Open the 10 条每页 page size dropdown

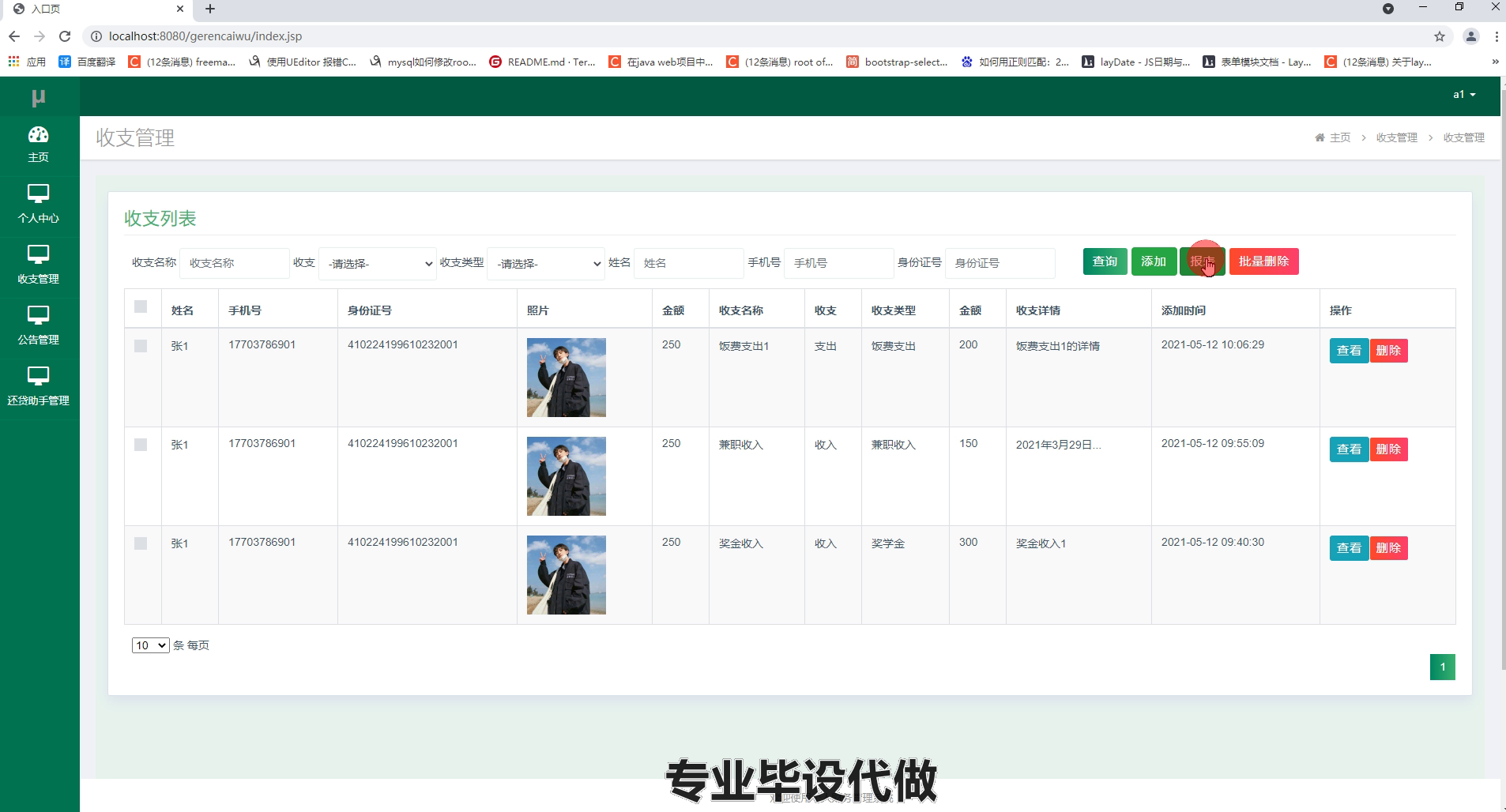tap(150, 645)
